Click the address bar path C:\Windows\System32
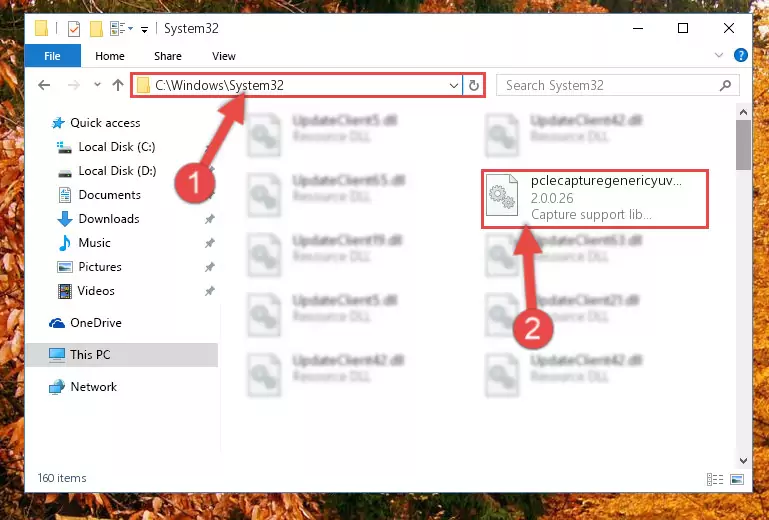 (x=219, y=85)
